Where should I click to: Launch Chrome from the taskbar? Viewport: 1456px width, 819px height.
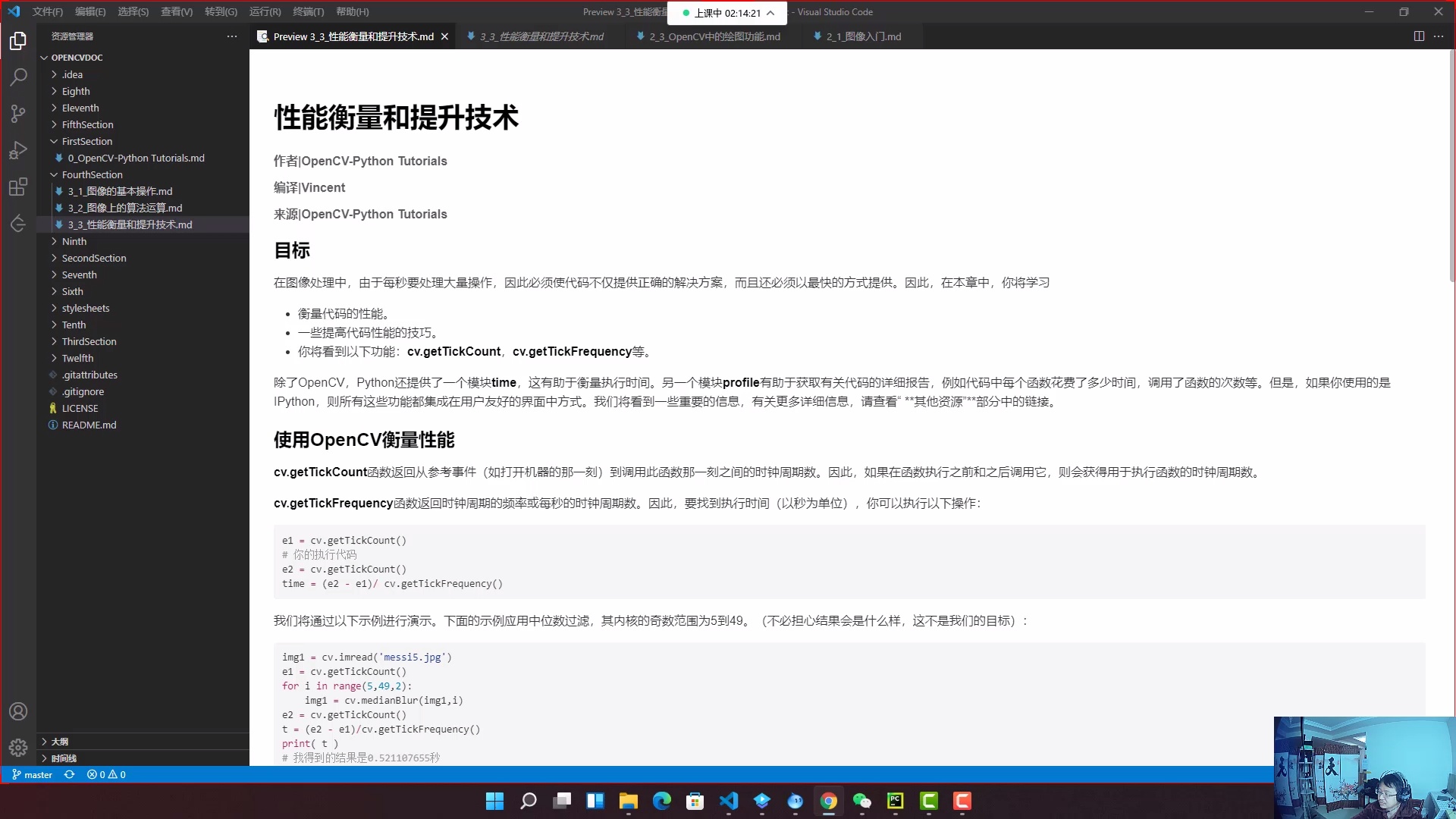[x=829, y=802]
